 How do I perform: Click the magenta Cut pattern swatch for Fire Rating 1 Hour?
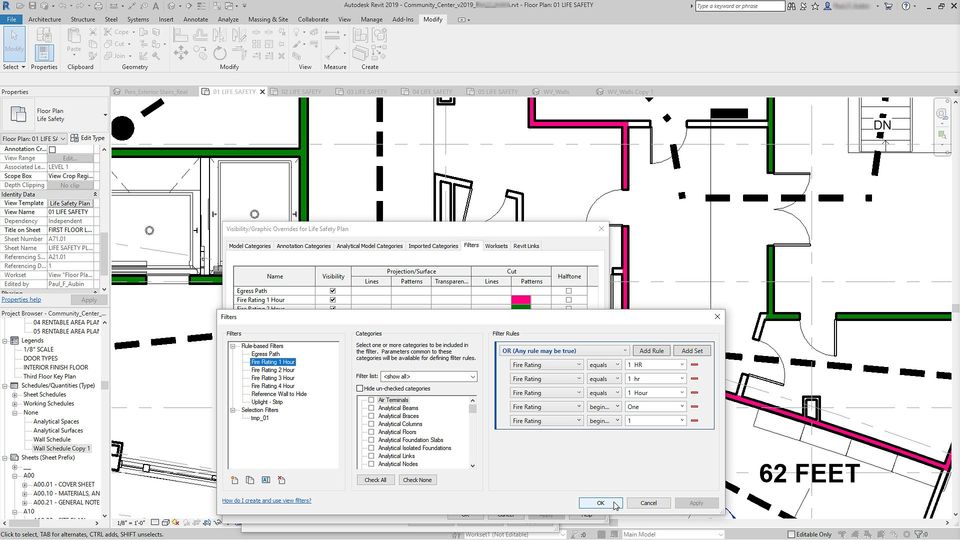click(521, 300)
